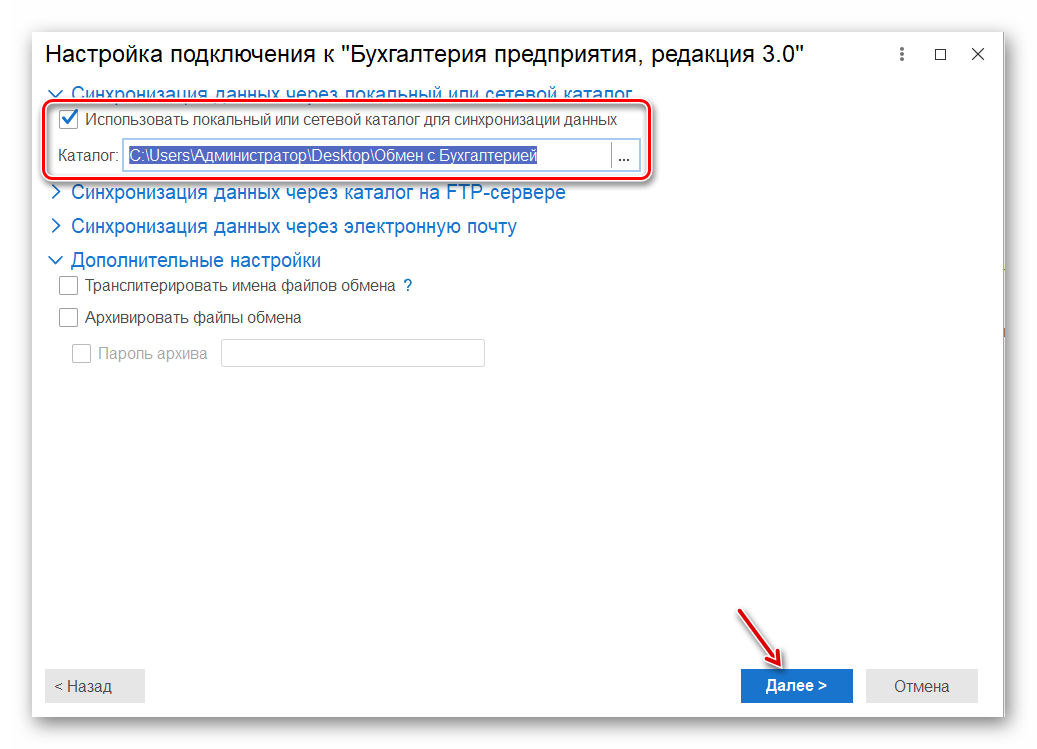
Task: Go to next step with Далее button
Action: coord(796,686)
